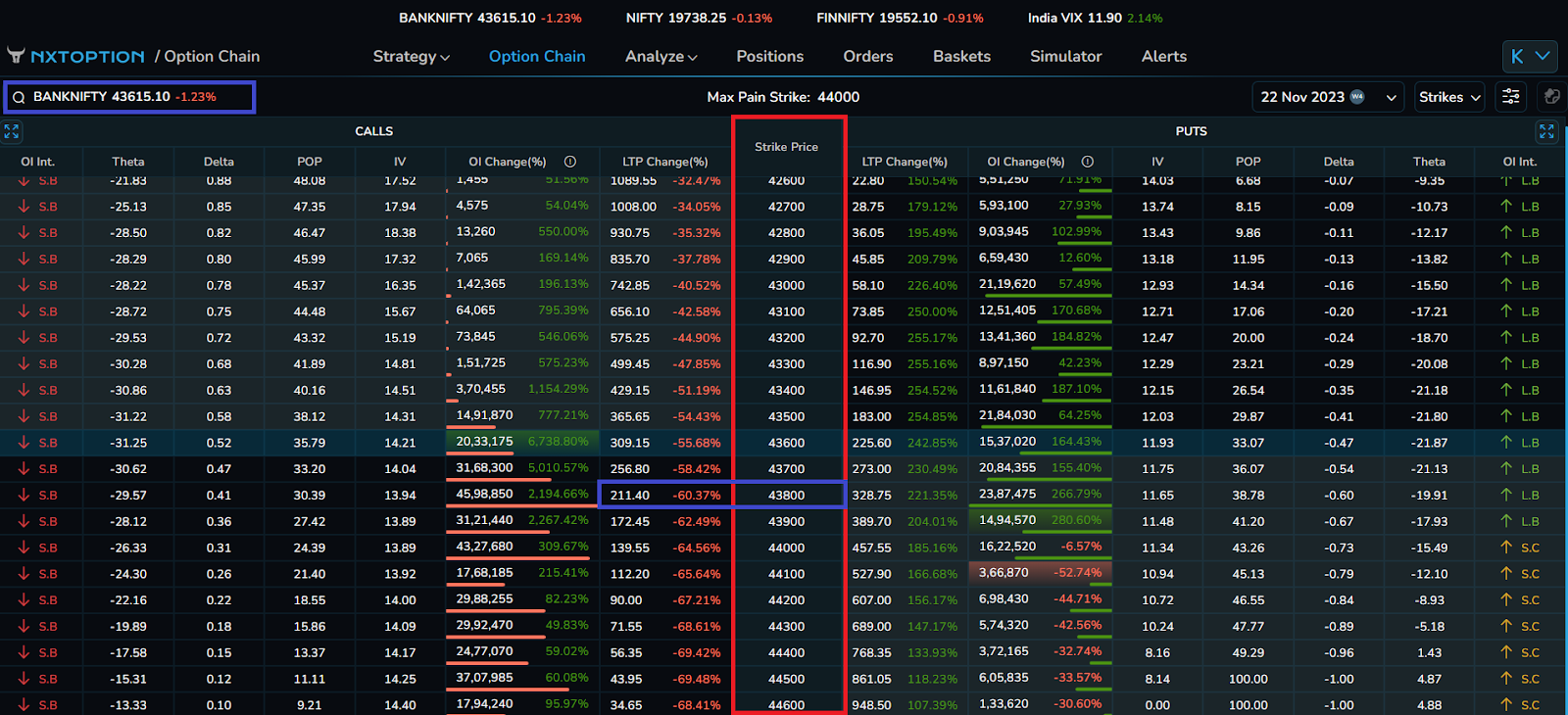The image size is (1568, 715).
Task: Click Max Pain Strike 44000 label
Action: click(x=783, y=97)
